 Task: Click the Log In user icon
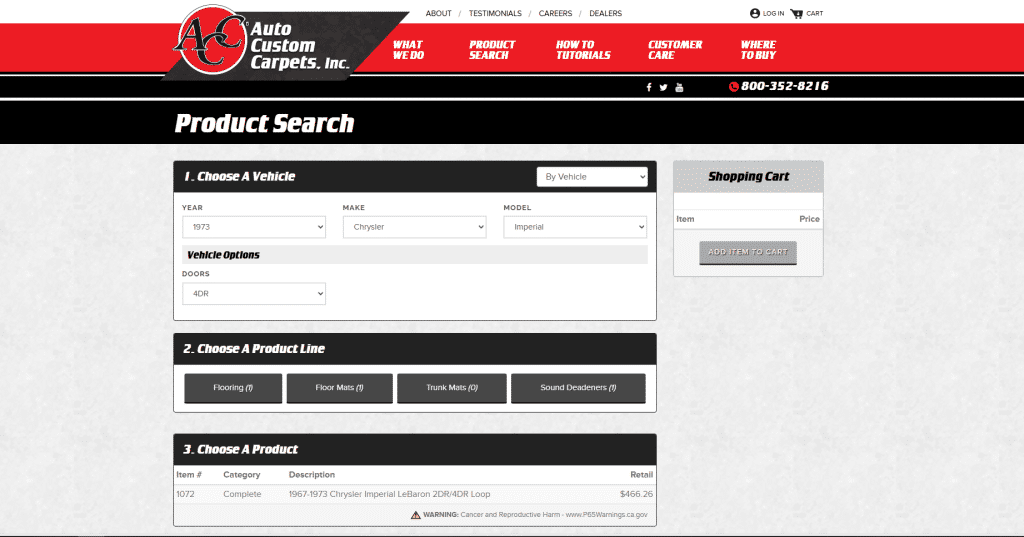(x=755, y=13)
